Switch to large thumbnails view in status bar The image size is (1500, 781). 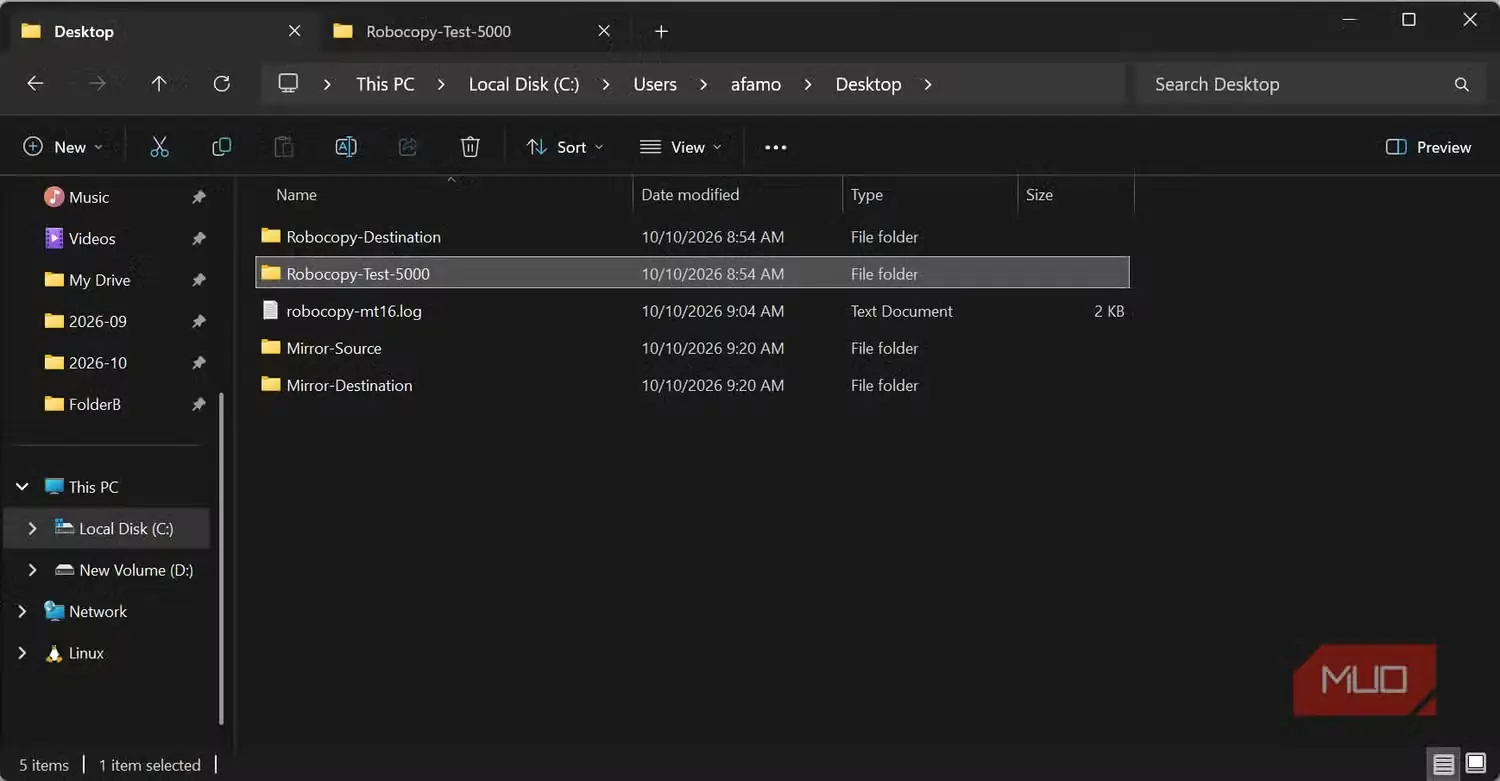click(x=1476, y=765)
